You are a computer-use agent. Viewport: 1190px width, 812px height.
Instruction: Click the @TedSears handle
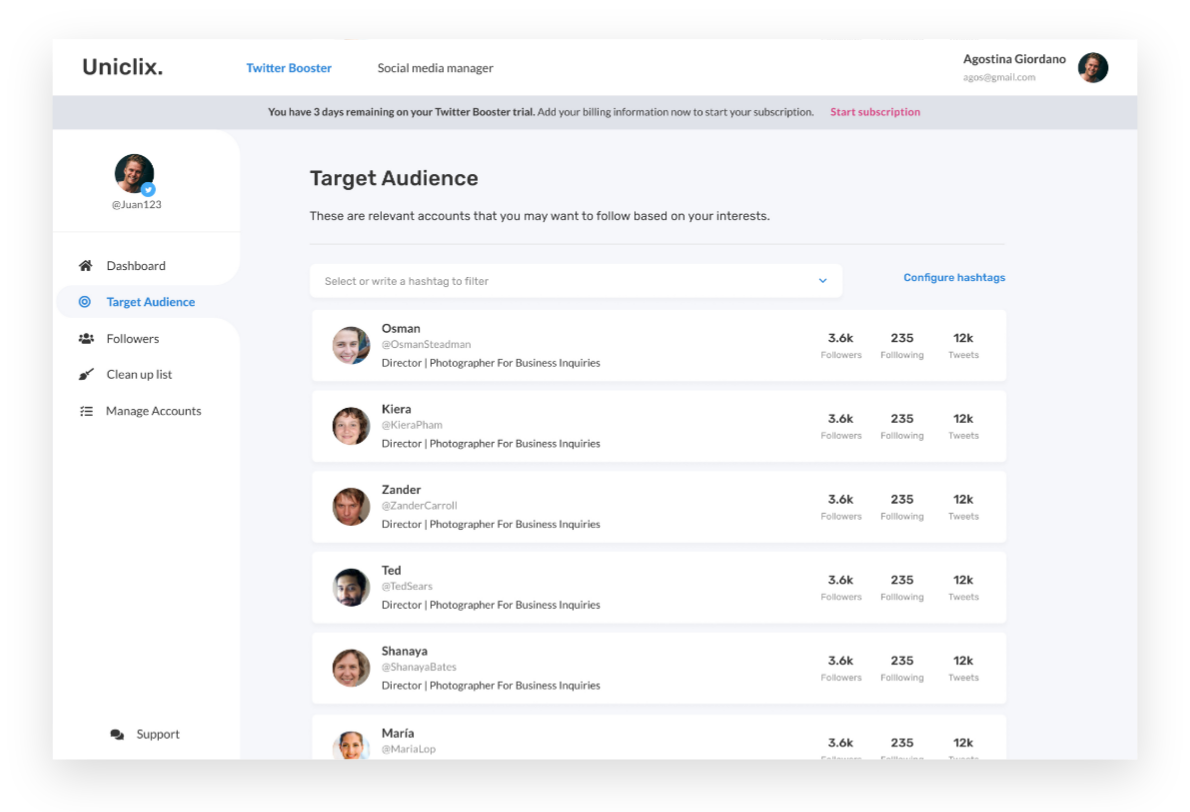[407, 587]
